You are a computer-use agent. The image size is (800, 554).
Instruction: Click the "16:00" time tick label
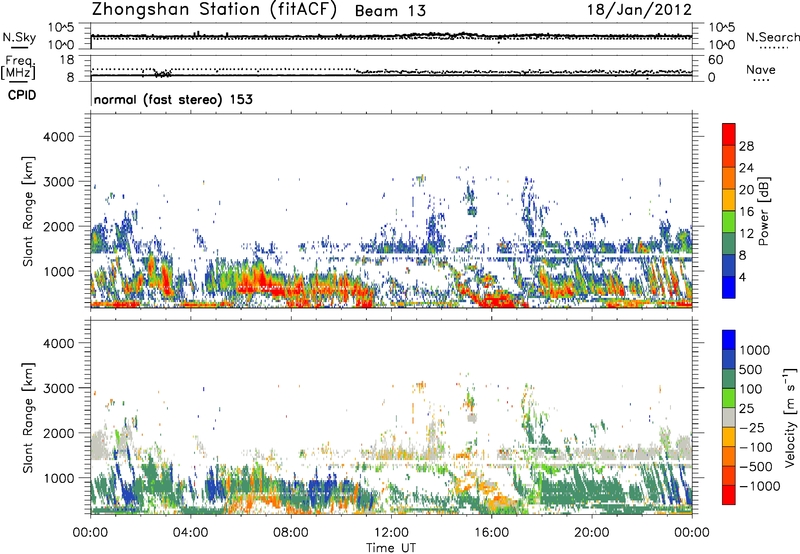[x=491, y=533]
